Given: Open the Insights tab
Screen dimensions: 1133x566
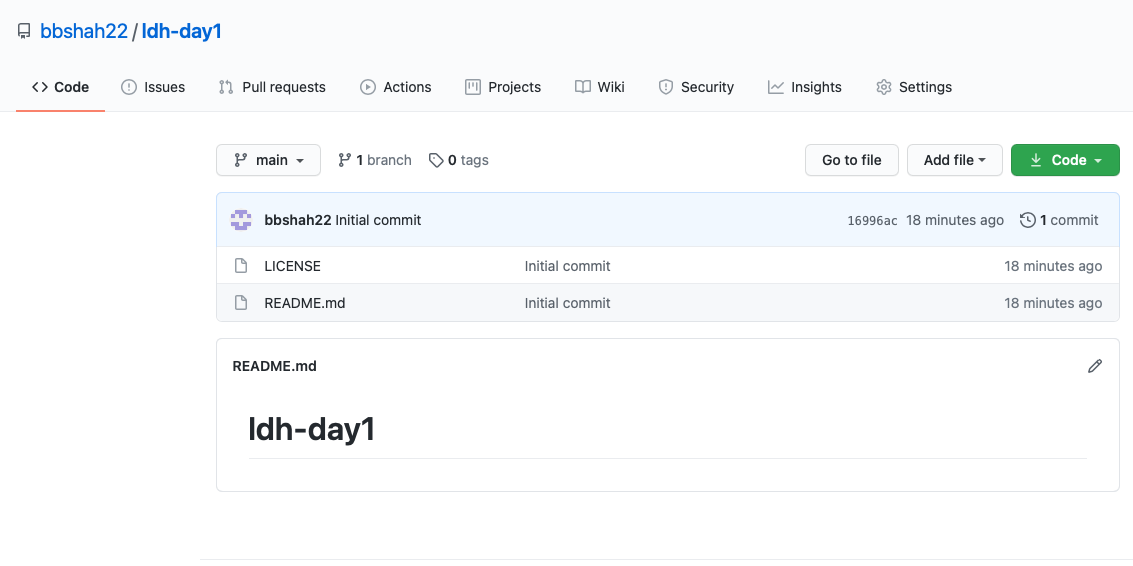Looking at the screenshot, I should (804, 87).
